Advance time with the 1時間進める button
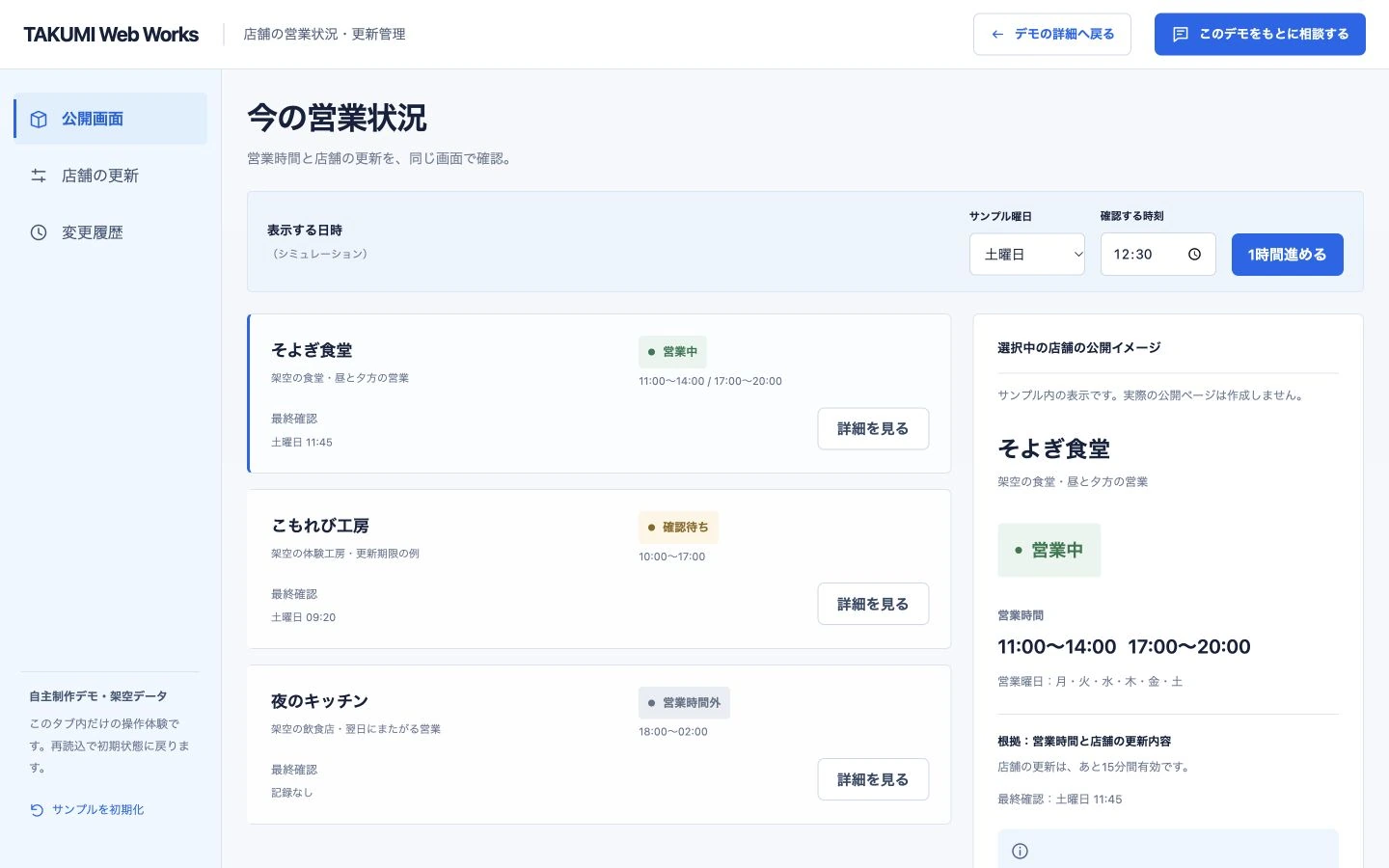This screenshot has width=1389, height=868. pyautogui.click(x=1287, y=255)
